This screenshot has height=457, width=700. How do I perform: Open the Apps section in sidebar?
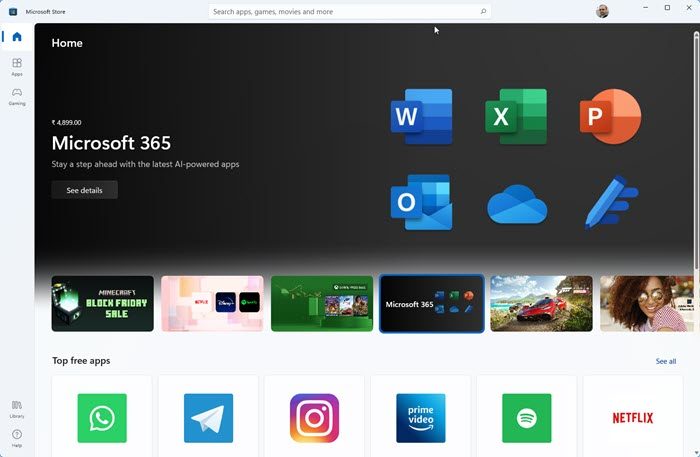coord(17,67)
